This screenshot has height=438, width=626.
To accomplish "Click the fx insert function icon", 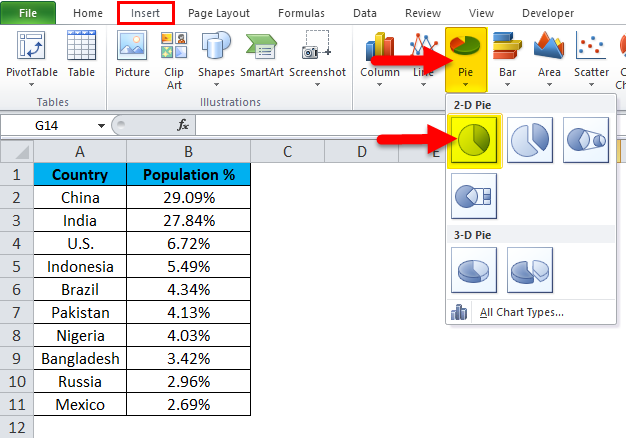I will tap(183, 125).
